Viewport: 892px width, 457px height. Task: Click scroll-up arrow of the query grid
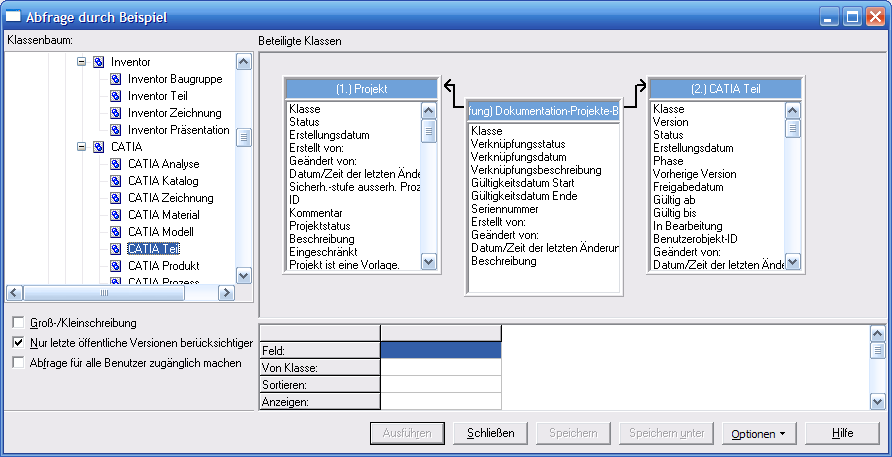pos(878,334)
